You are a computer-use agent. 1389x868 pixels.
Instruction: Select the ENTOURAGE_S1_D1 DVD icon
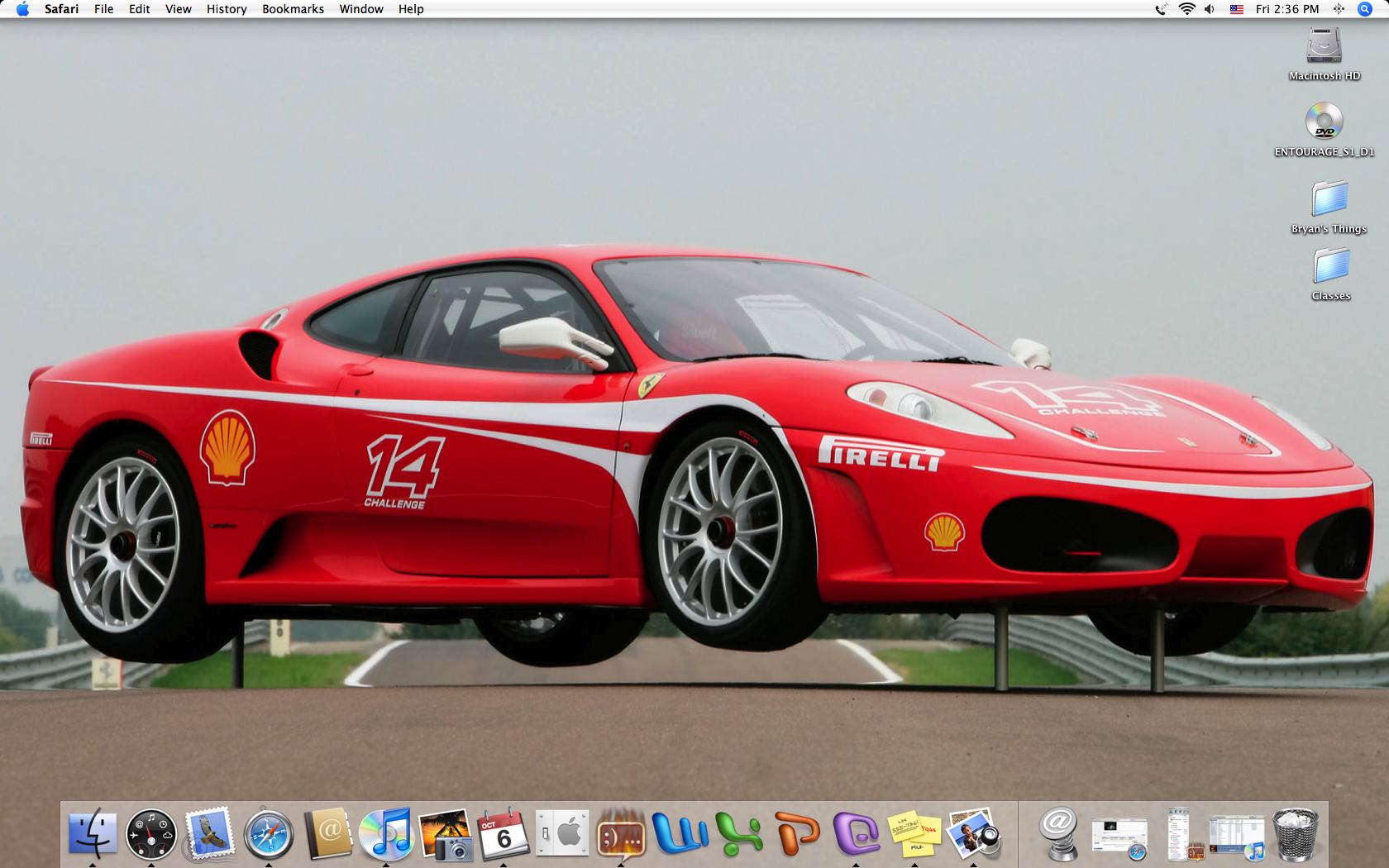pyautogui.click(x=1325, y=129)
